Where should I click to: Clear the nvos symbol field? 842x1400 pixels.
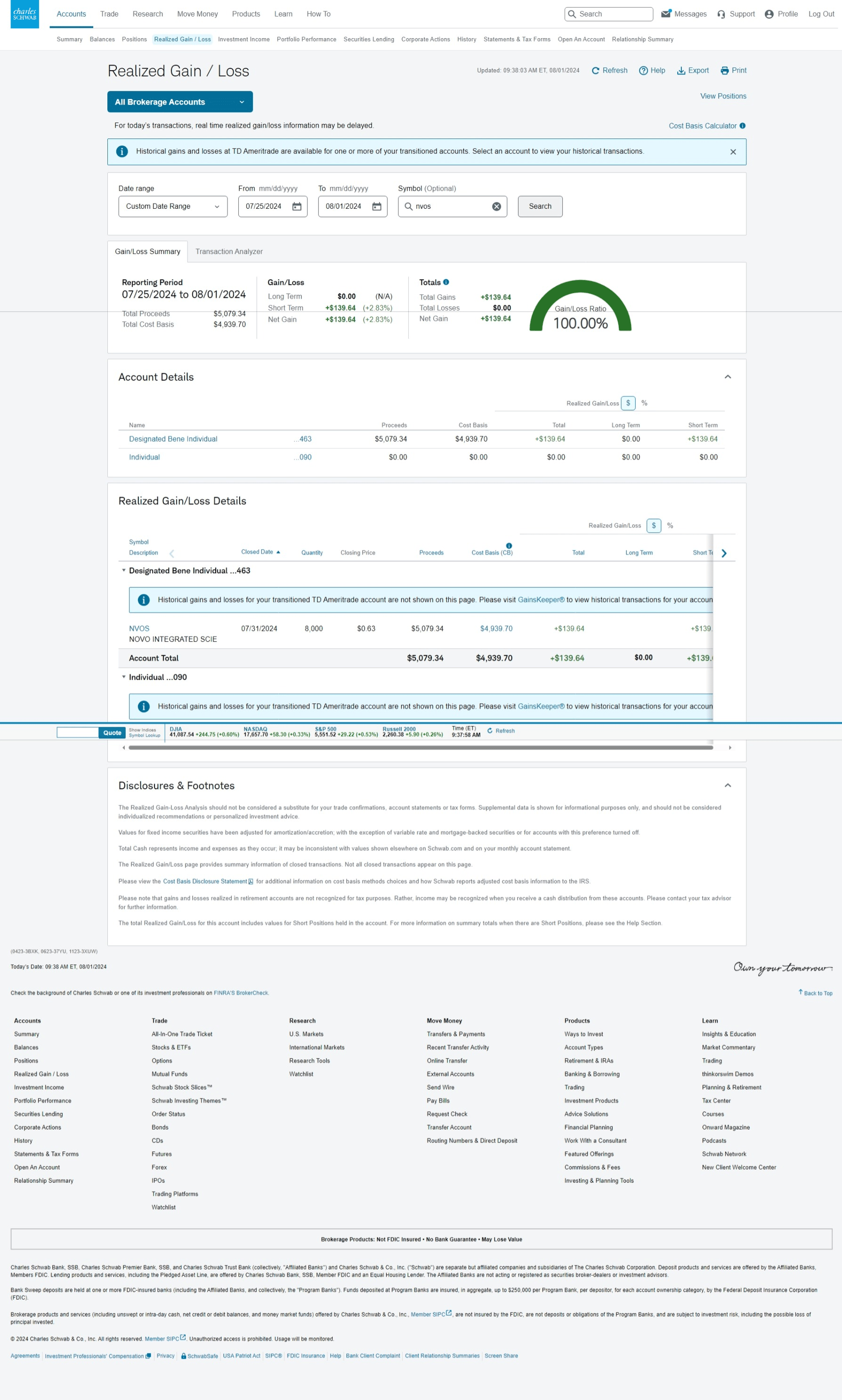pyautogui.click(x=496, y=207)
